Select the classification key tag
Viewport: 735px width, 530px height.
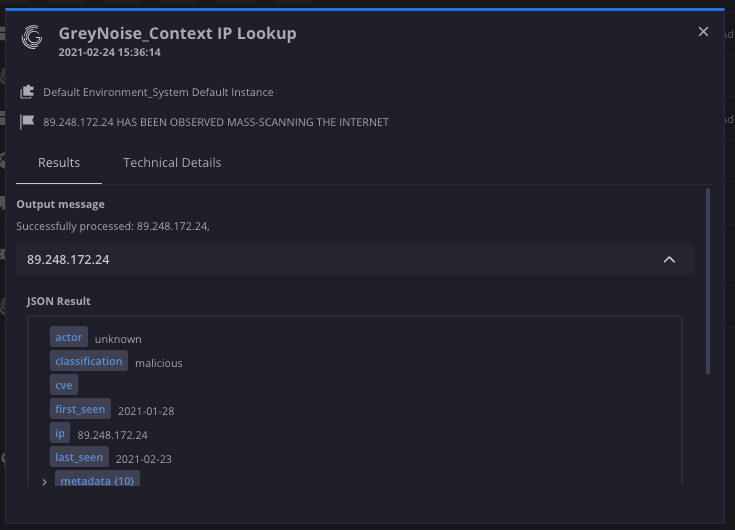coord(89,361)
